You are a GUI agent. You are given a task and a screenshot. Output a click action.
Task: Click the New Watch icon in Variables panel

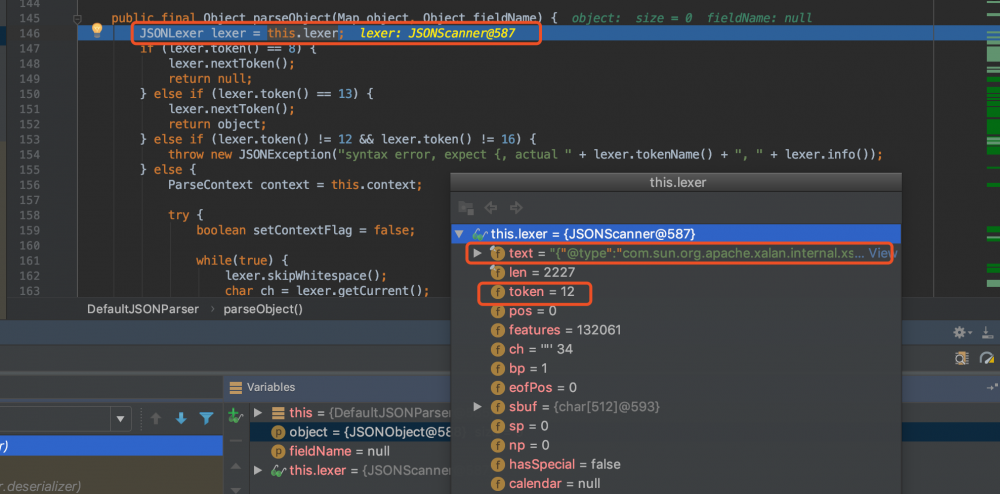click(235, 416)
